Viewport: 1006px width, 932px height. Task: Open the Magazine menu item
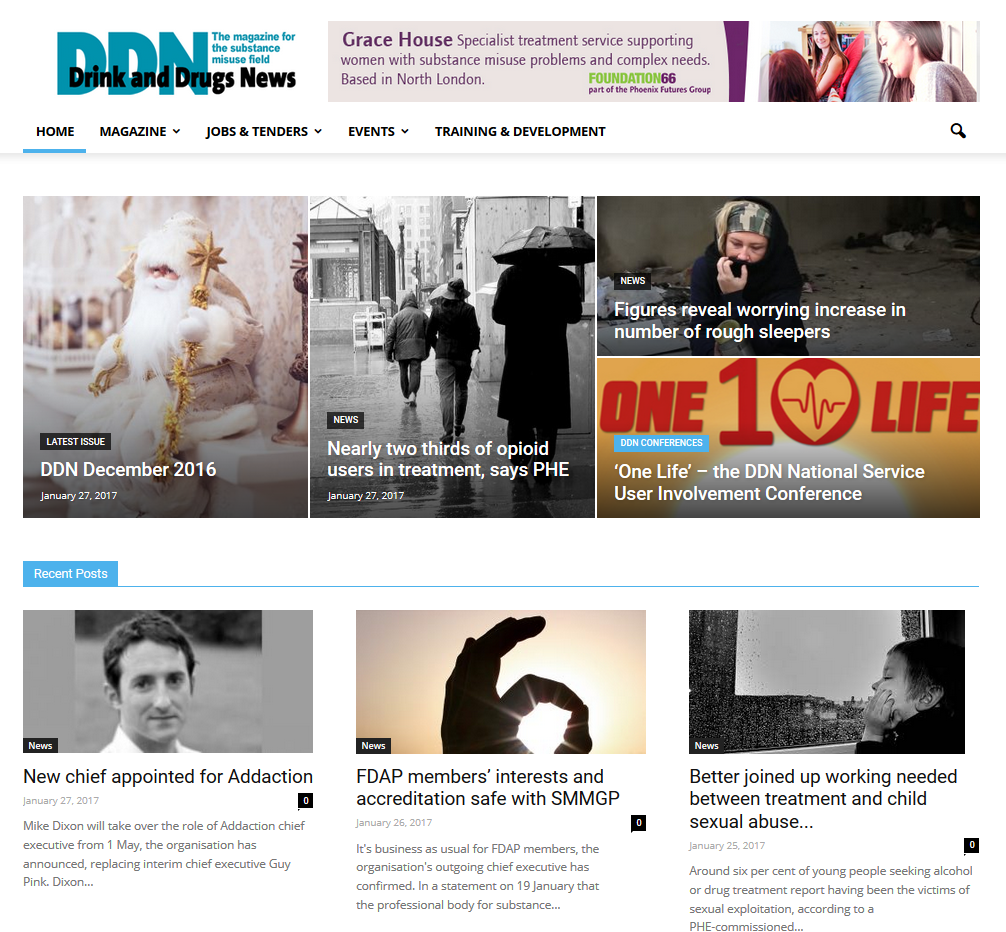click(x=133, y=131)
